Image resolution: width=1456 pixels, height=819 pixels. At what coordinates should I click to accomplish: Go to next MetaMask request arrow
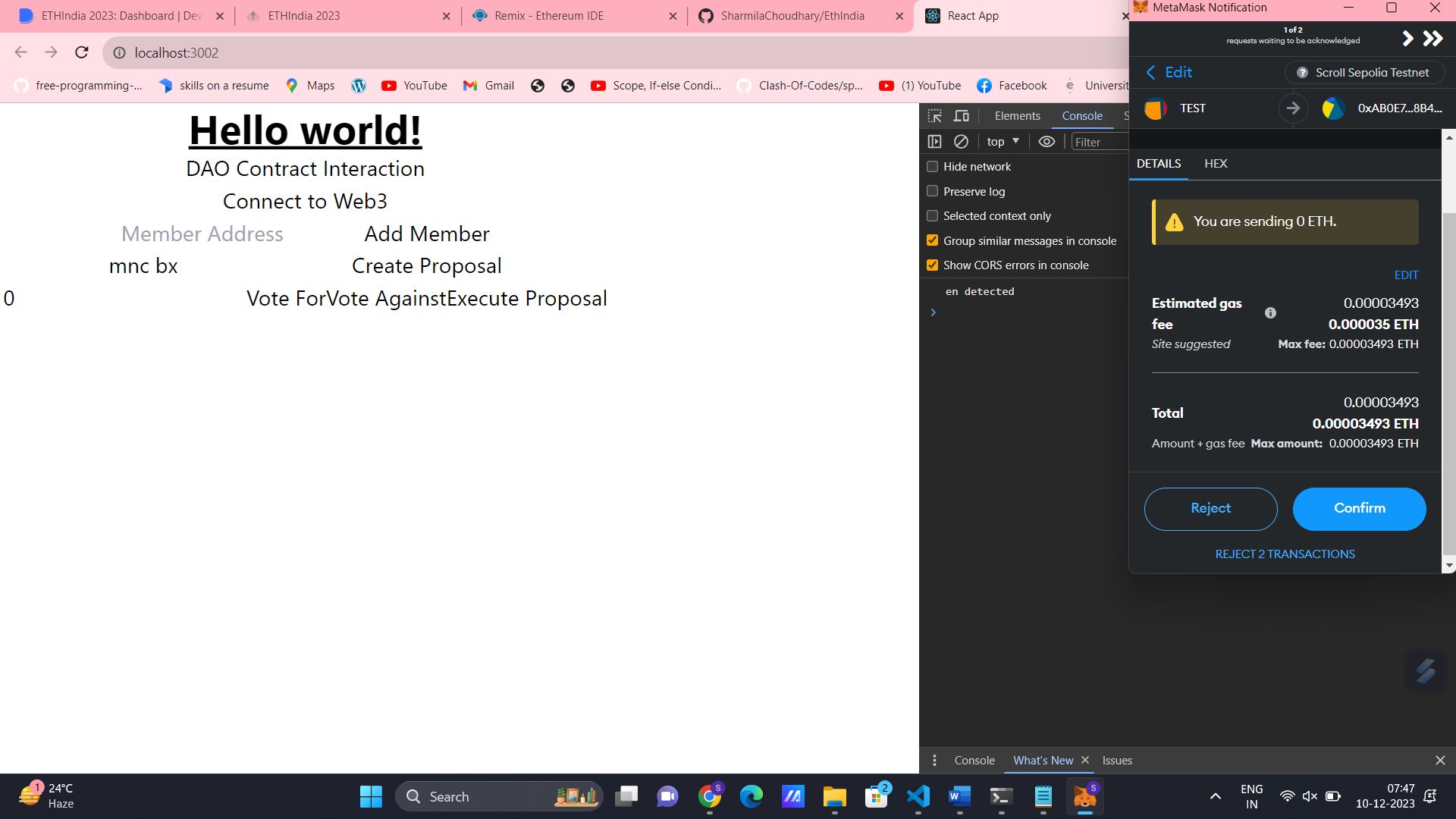[1407, 39]
